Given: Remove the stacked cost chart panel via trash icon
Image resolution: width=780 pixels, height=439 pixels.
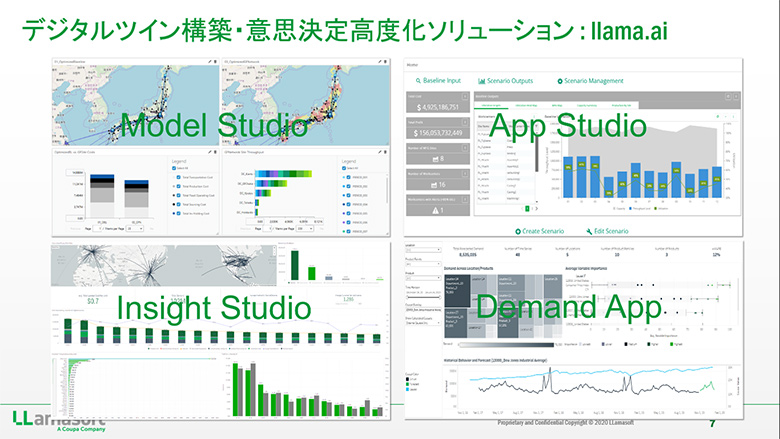Looking at the screenshot, I should pyautogui.click(x=215, y=152).
